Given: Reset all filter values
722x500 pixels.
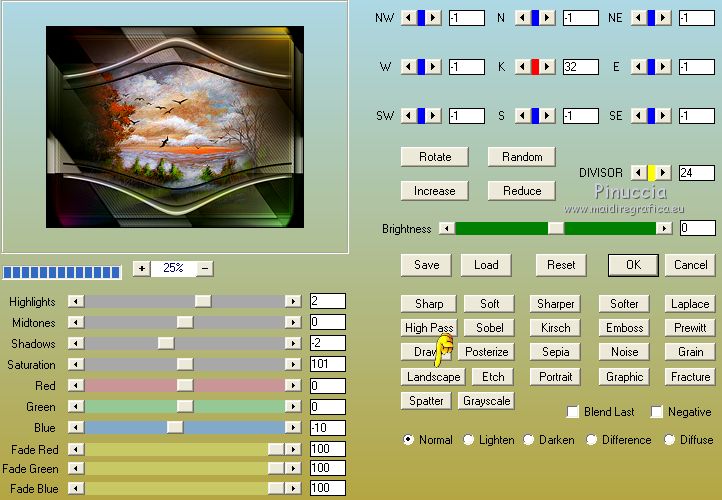Looking at the screenshot, I should [561, 265].
